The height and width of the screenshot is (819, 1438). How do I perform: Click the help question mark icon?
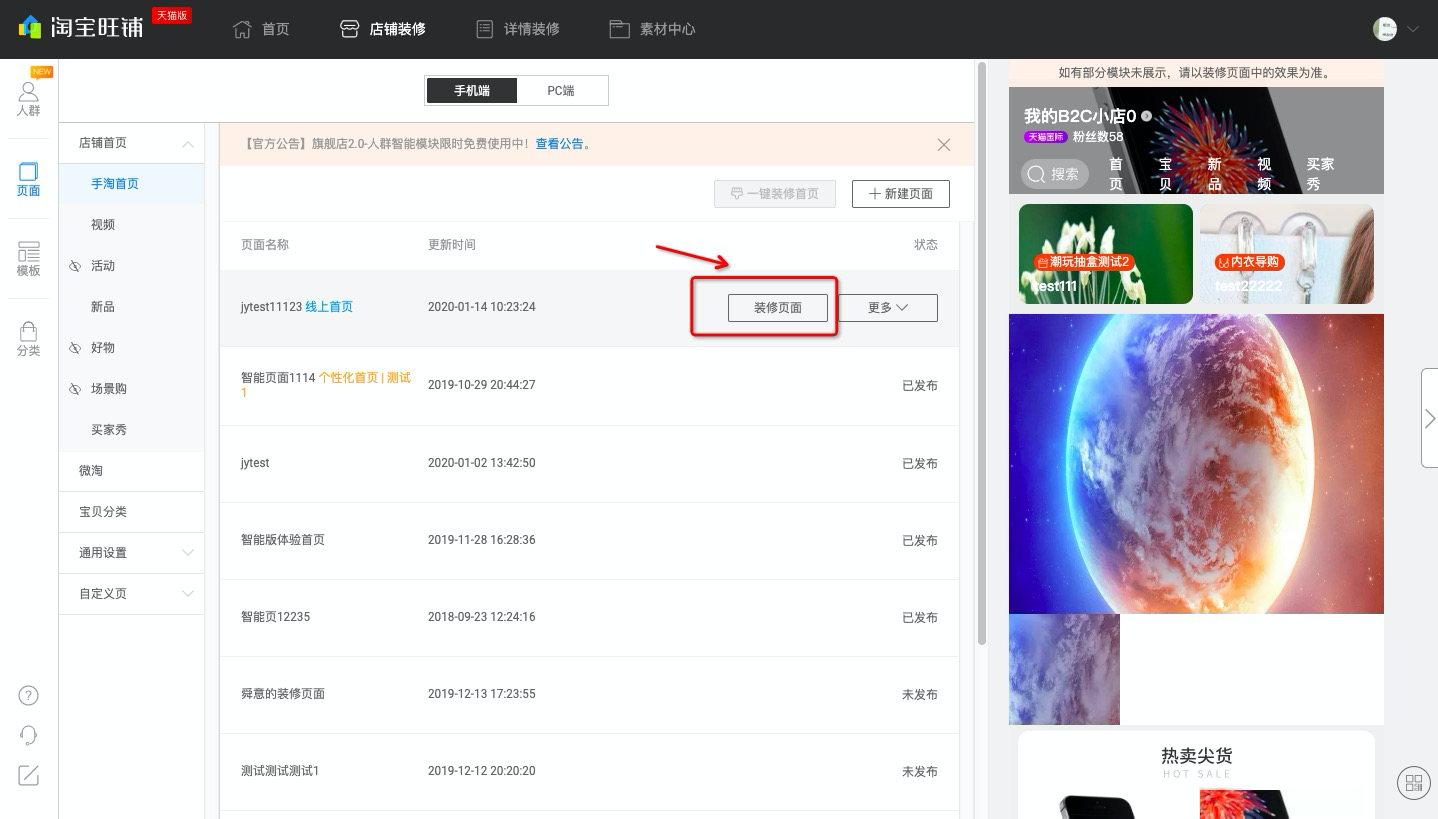click(x=29, y=695)
